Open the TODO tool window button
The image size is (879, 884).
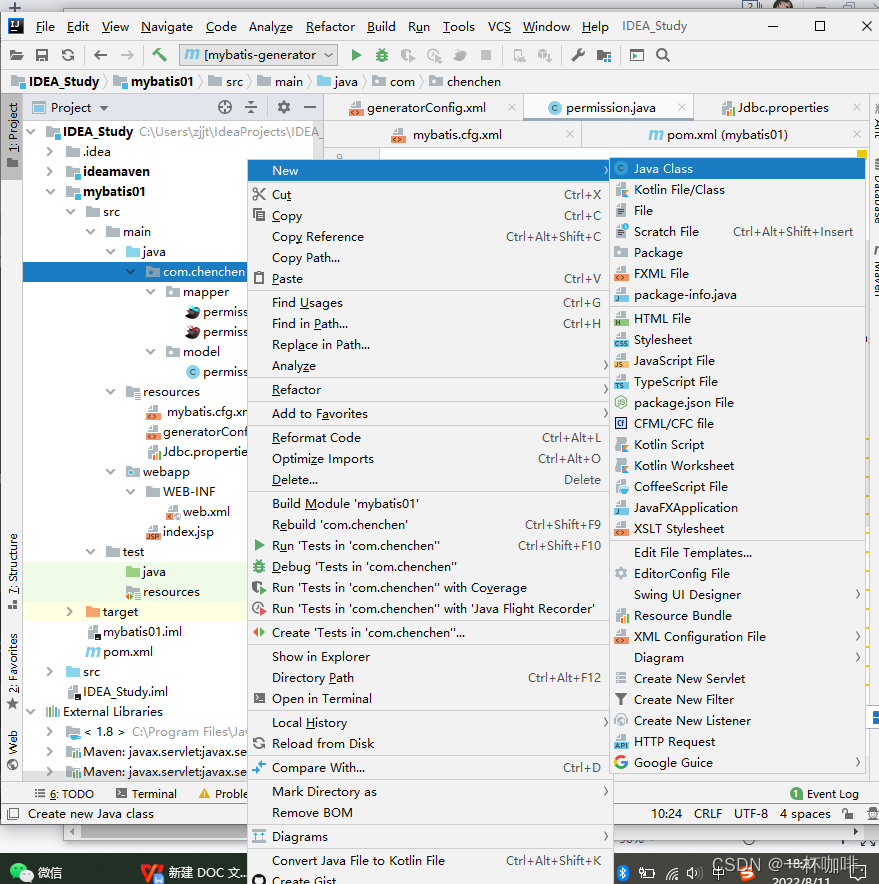[64, 794]
